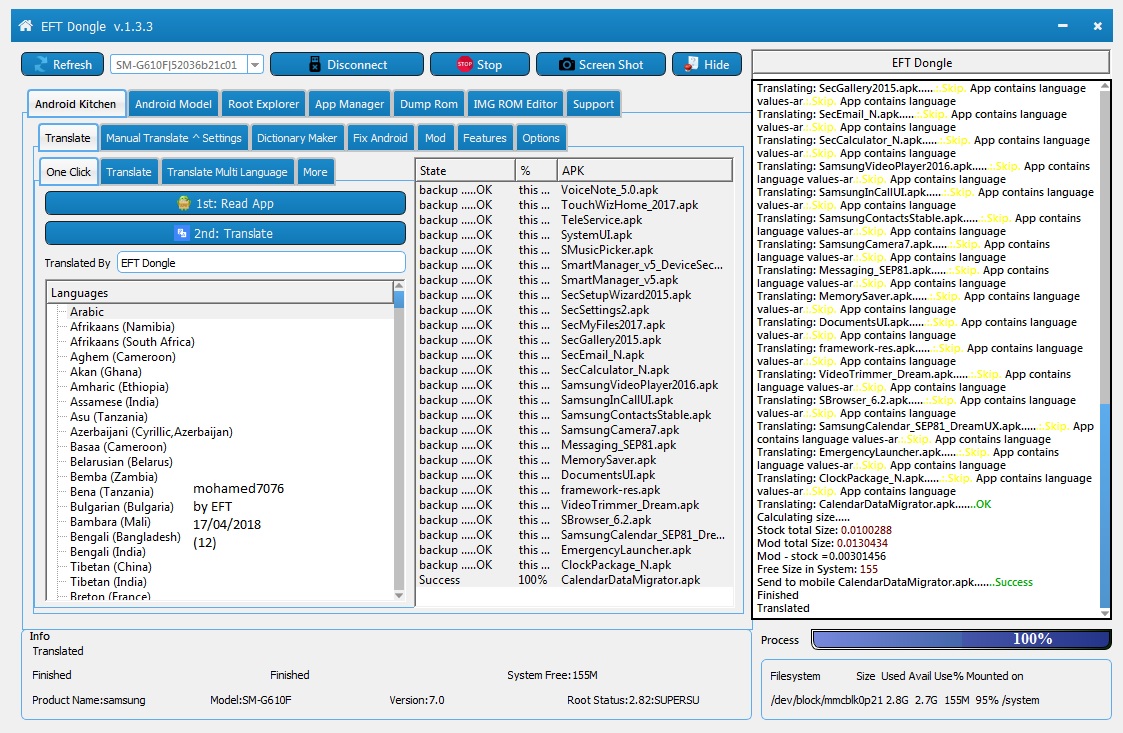Click the State column header

click(x=466, y=171)
